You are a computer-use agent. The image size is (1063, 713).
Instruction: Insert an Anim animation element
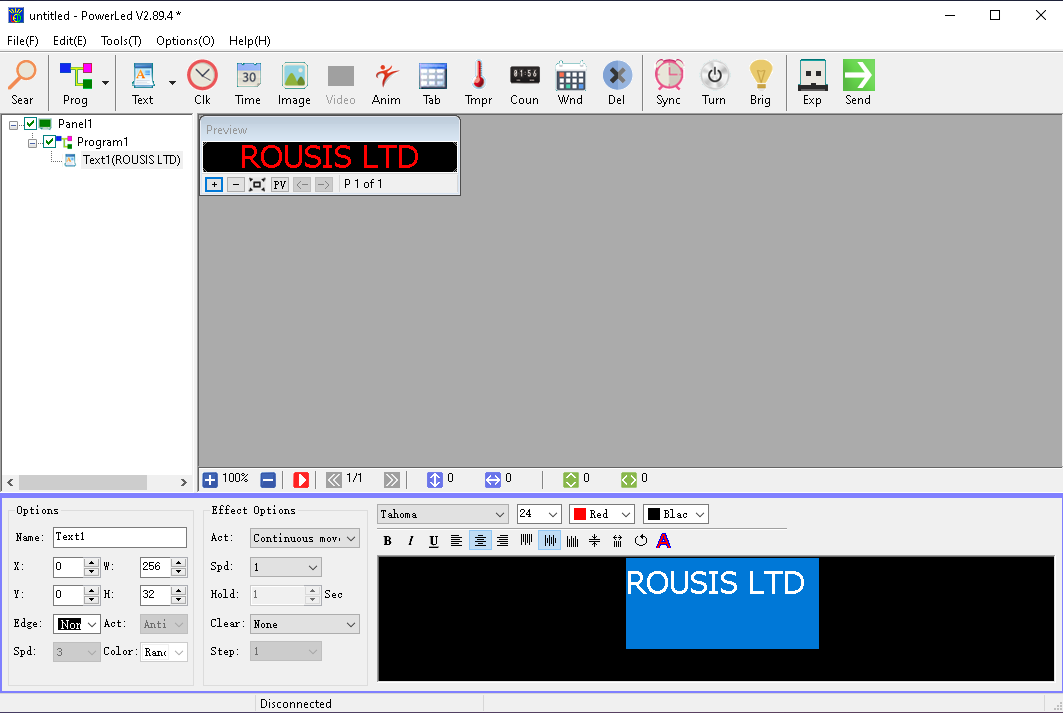point(386,83)
